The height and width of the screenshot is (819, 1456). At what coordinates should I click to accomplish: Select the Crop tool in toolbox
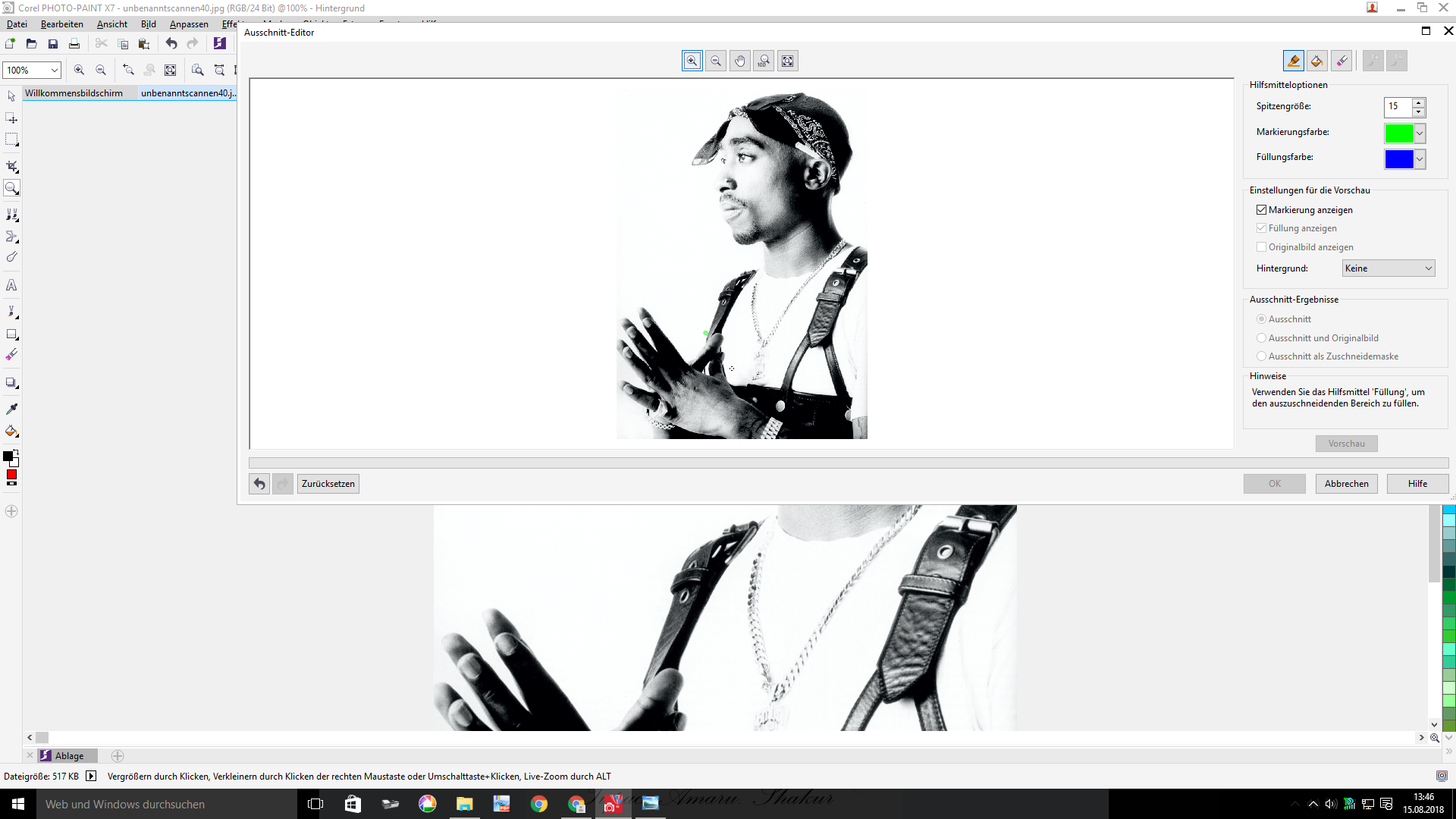11,166
